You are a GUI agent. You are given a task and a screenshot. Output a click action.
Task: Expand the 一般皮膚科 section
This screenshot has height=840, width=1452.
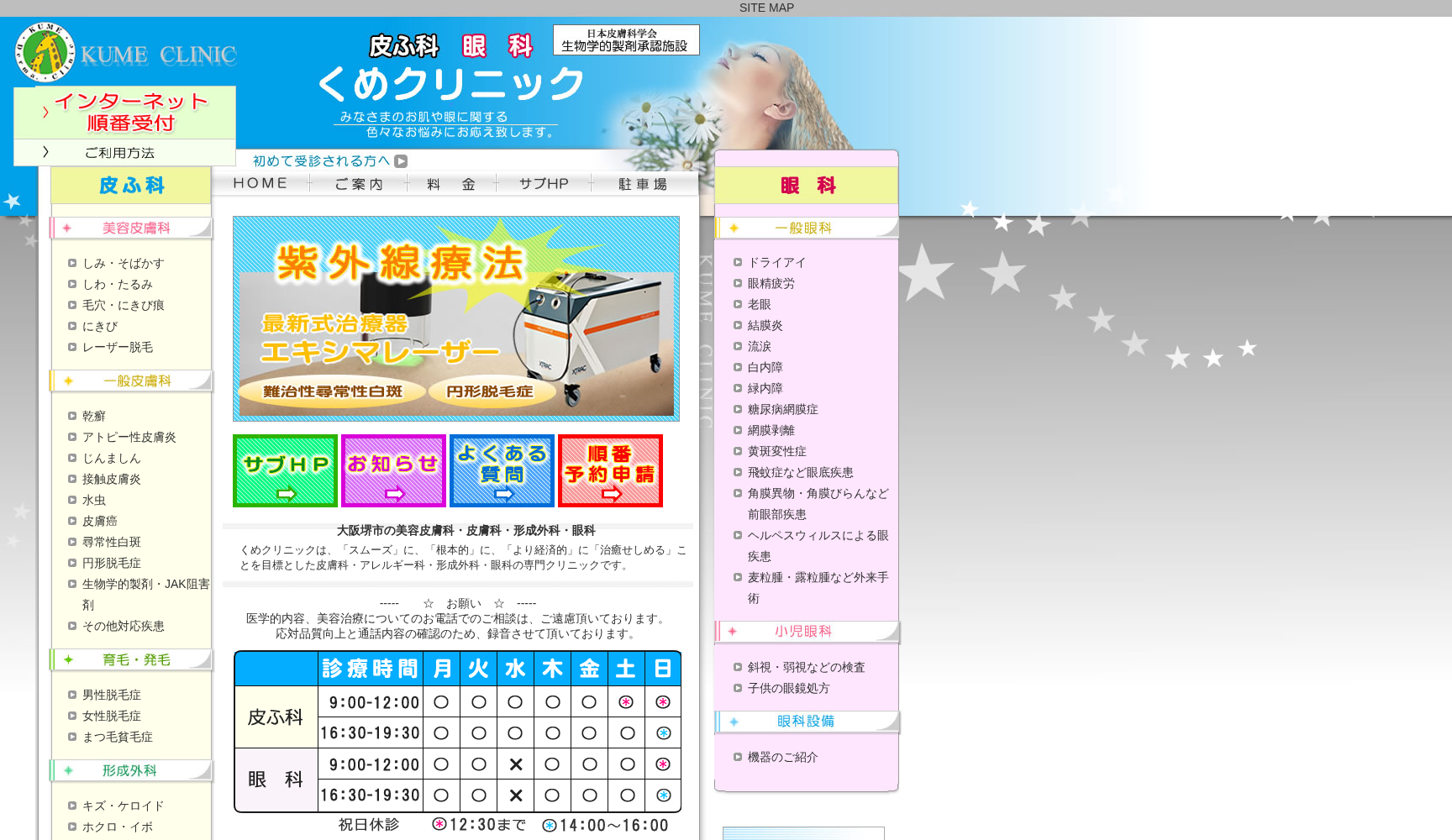tap(130, 381)
